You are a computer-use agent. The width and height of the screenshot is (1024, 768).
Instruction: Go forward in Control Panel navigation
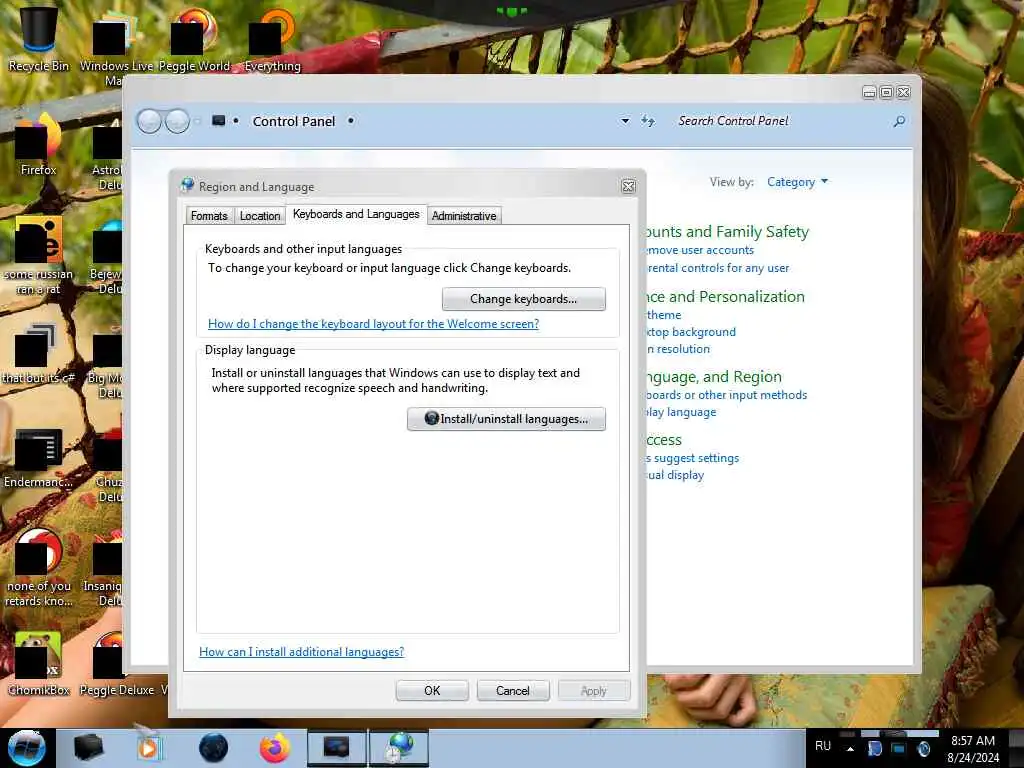[x=177, y=121]
